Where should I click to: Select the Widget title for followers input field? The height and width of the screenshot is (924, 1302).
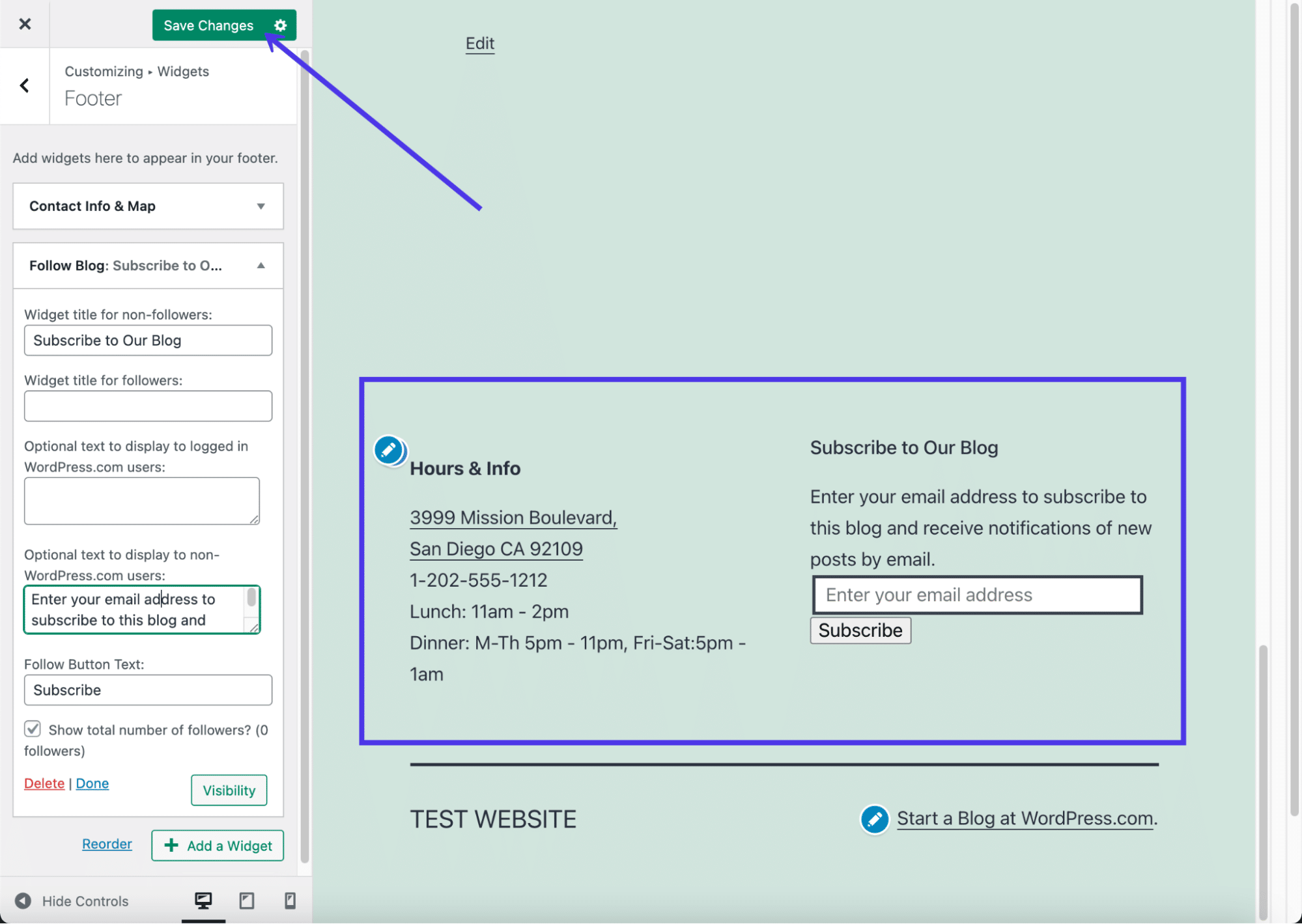tap(148, 406)
